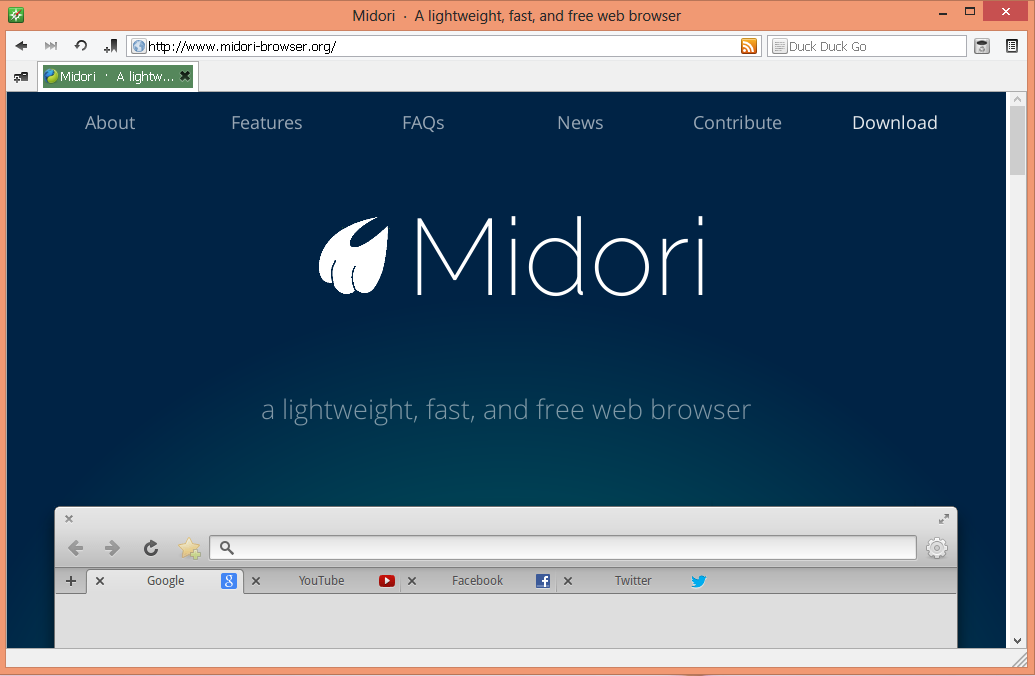Screen dimensions: 1035x676
Task: Click the mock browser reload icon
Action: click(151, 548)
